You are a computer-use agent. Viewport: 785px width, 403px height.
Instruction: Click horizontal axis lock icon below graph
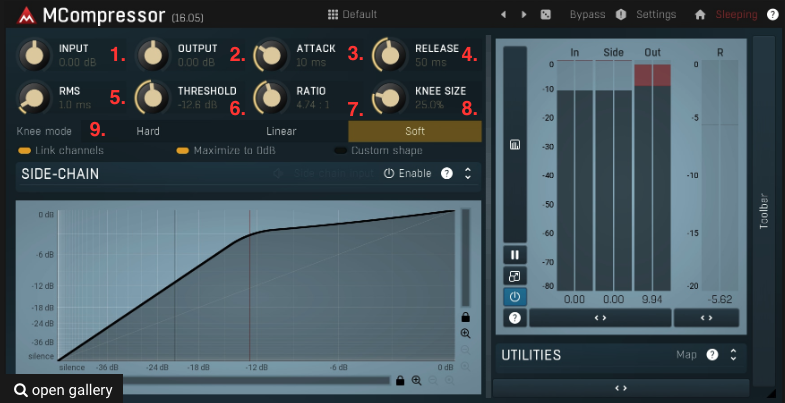coord(400,380)
